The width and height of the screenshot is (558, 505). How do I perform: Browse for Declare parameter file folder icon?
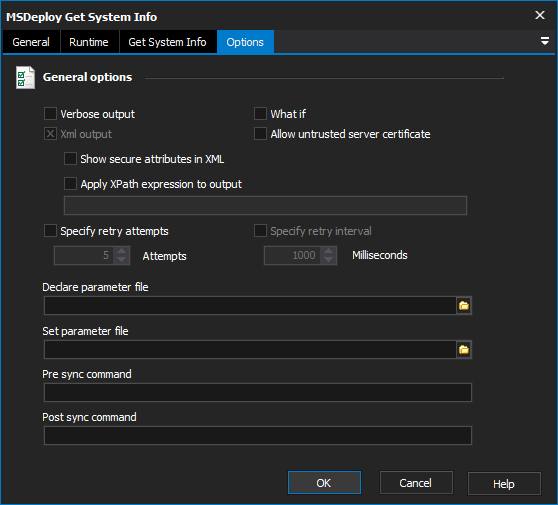464,306
